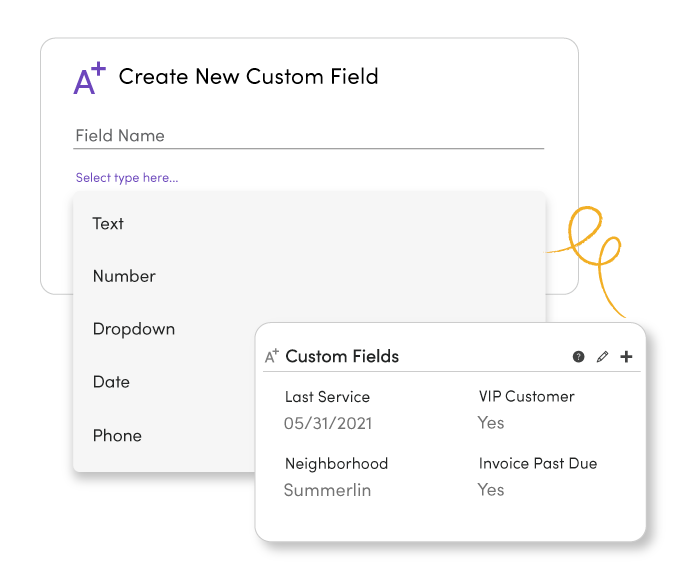
Task: Click the small A+ Custom Fields panel icon
Action: coord(272,357)
